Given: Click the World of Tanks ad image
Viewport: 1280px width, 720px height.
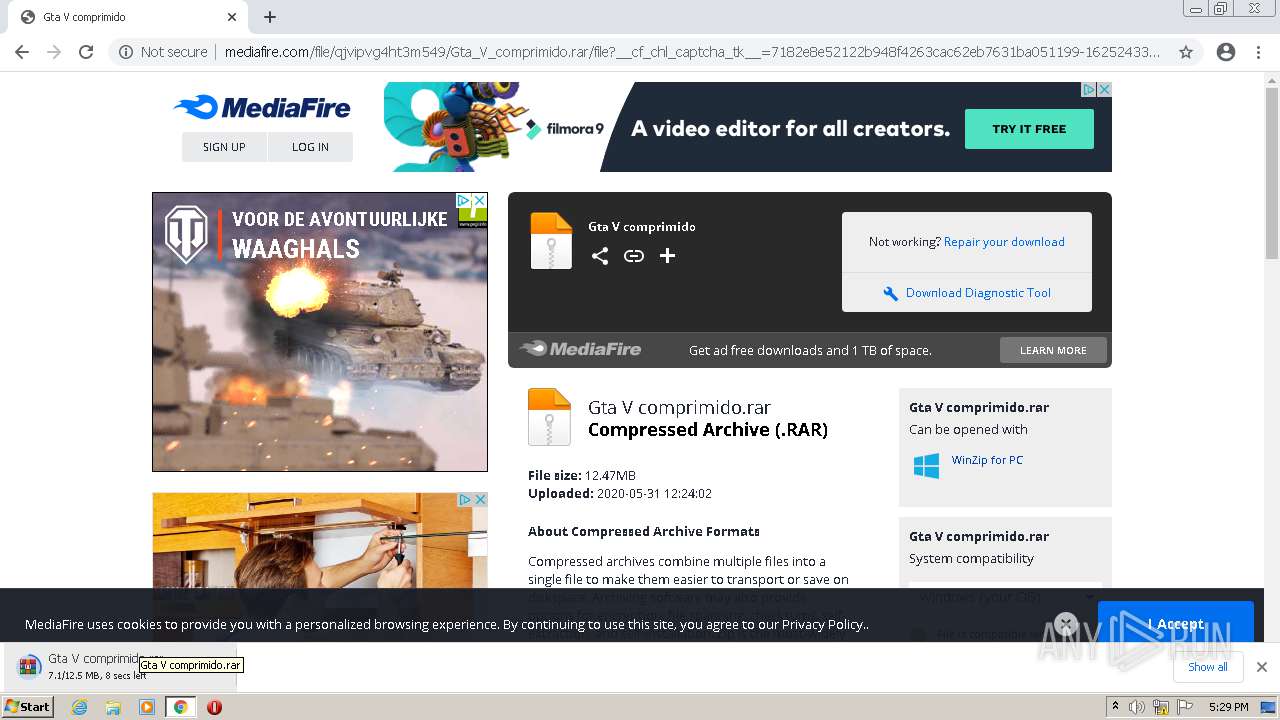Looking at the screenshot, I should click(320, 332).
